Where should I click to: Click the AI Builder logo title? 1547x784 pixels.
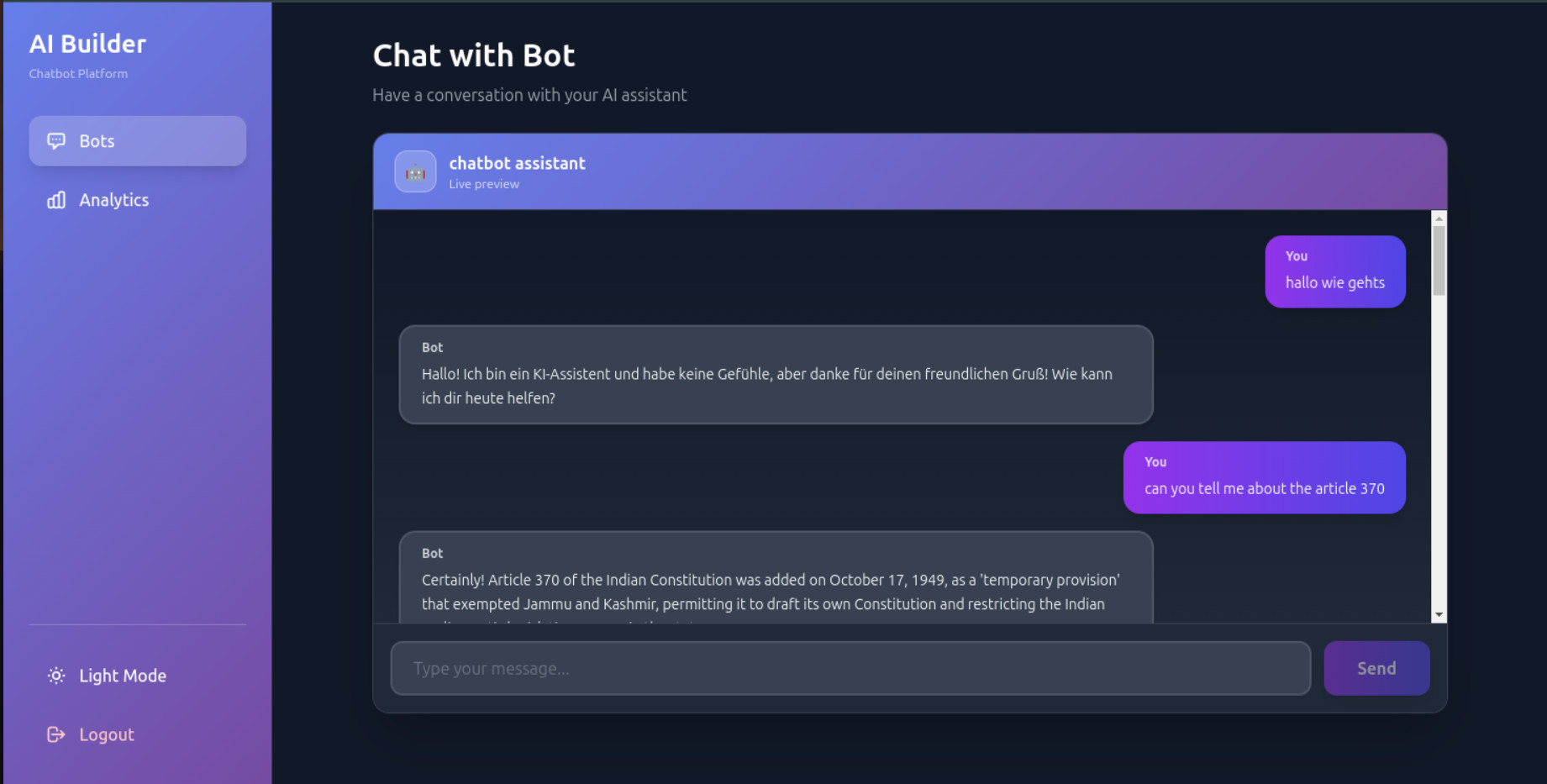pyautogui.click(x=87, y=44)
